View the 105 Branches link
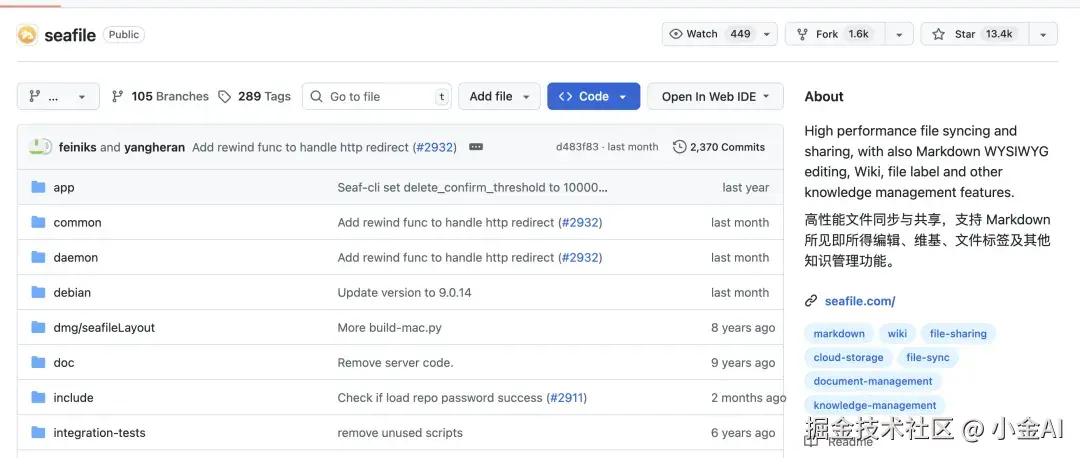Image resolution: width=1080 pixels, height=458 pixels. pos(160,96)
